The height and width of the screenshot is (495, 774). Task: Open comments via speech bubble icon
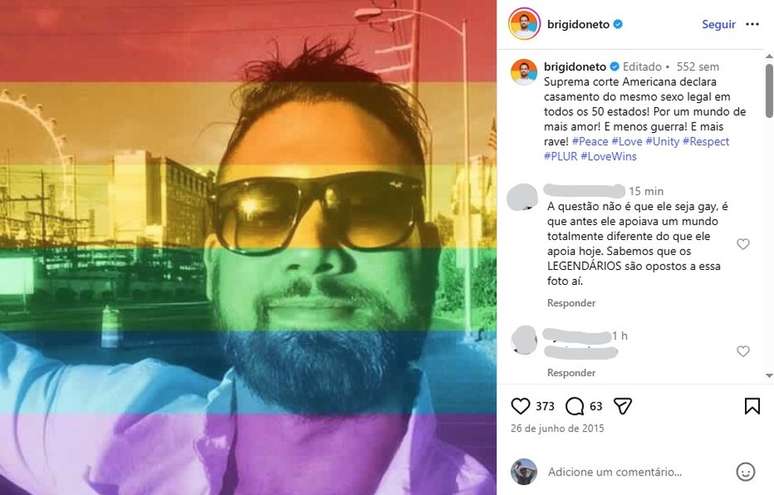coord(575,406)
